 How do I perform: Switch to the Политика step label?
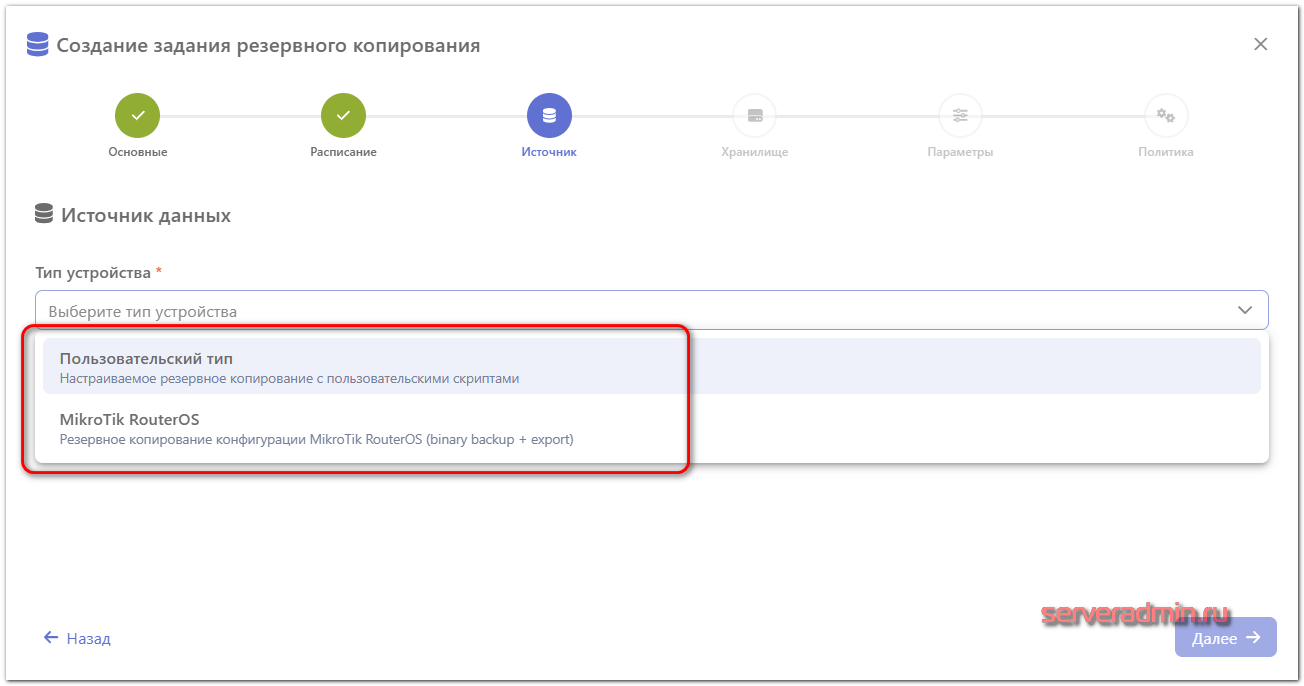click(1166, 153)
